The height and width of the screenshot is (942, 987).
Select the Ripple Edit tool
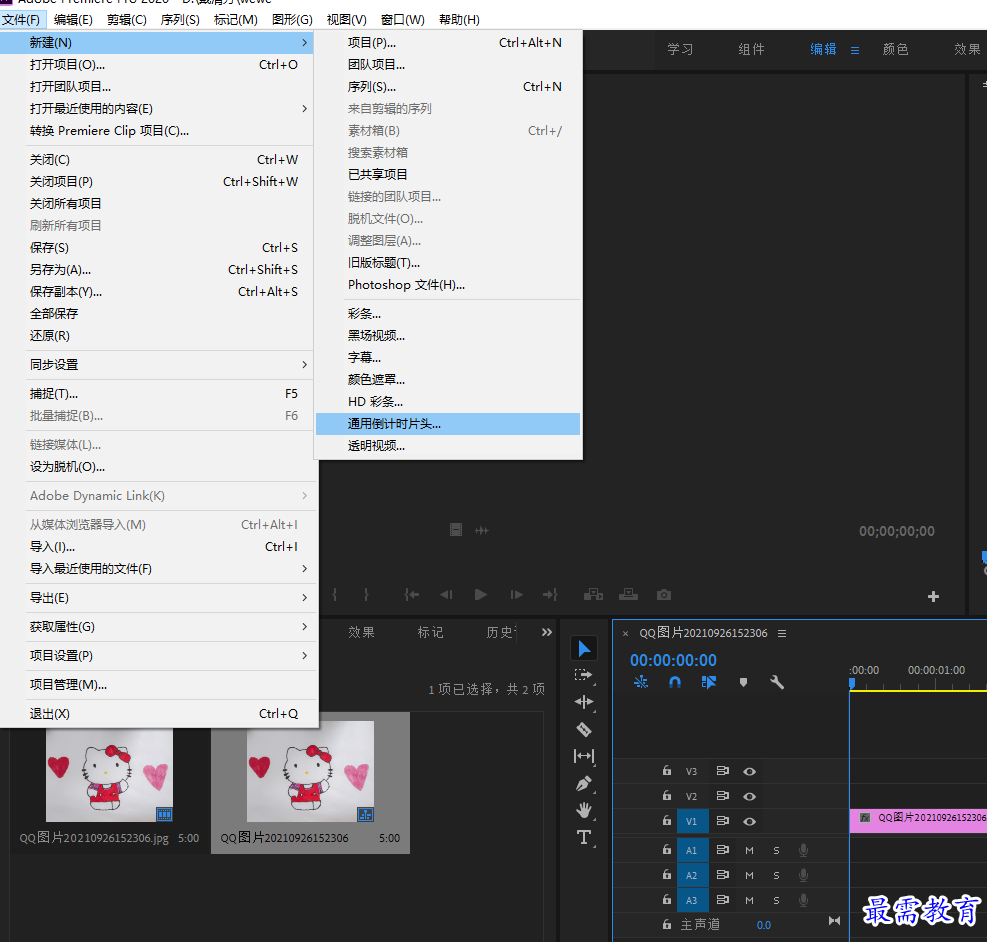pos(584,702)
